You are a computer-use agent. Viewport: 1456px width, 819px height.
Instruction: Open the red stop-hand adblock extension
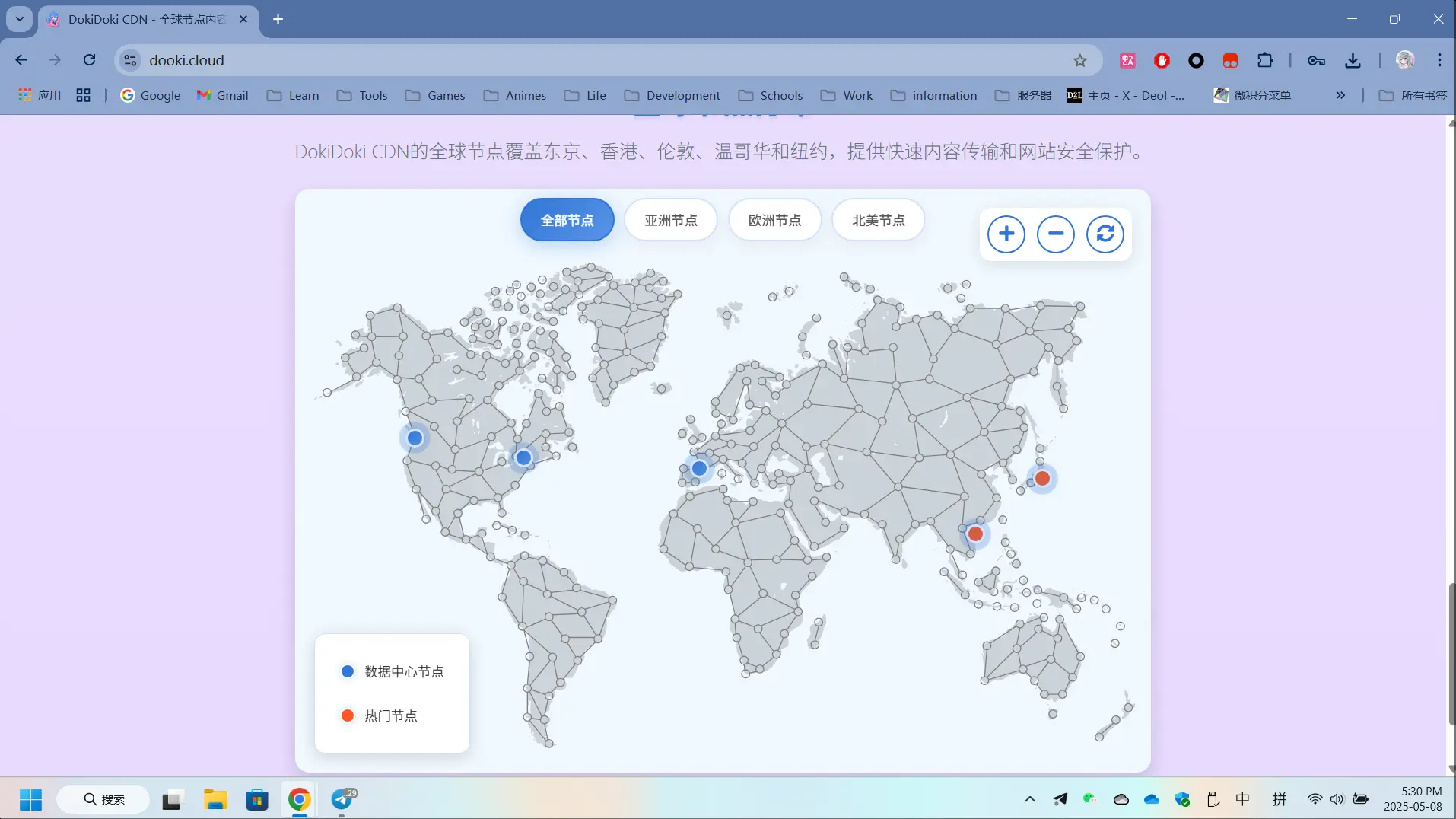[1162, 60]
